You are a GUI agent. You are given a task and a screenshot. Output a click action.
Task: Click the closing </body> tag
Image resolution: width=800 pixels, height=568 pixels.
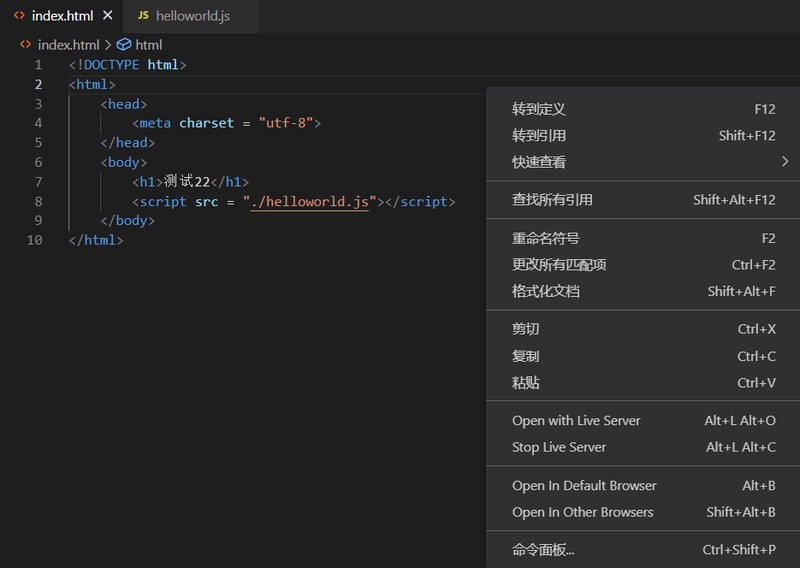click(128, 220)
